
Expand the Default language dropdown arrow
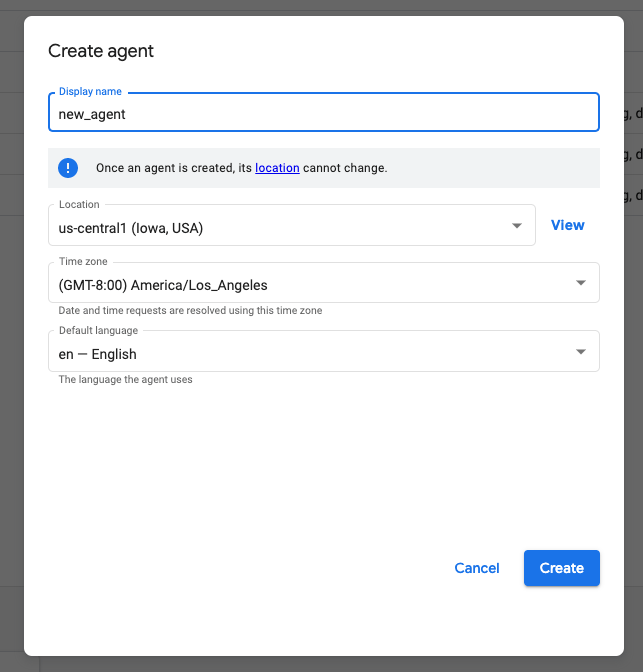tap(581, 351)
